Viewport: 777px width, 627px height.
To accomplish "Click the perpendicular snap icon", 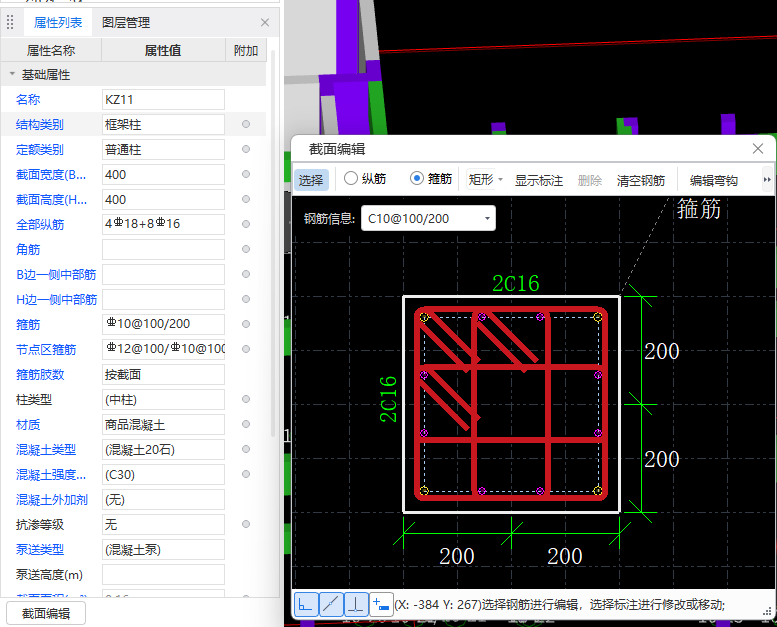I will [356, 604].
